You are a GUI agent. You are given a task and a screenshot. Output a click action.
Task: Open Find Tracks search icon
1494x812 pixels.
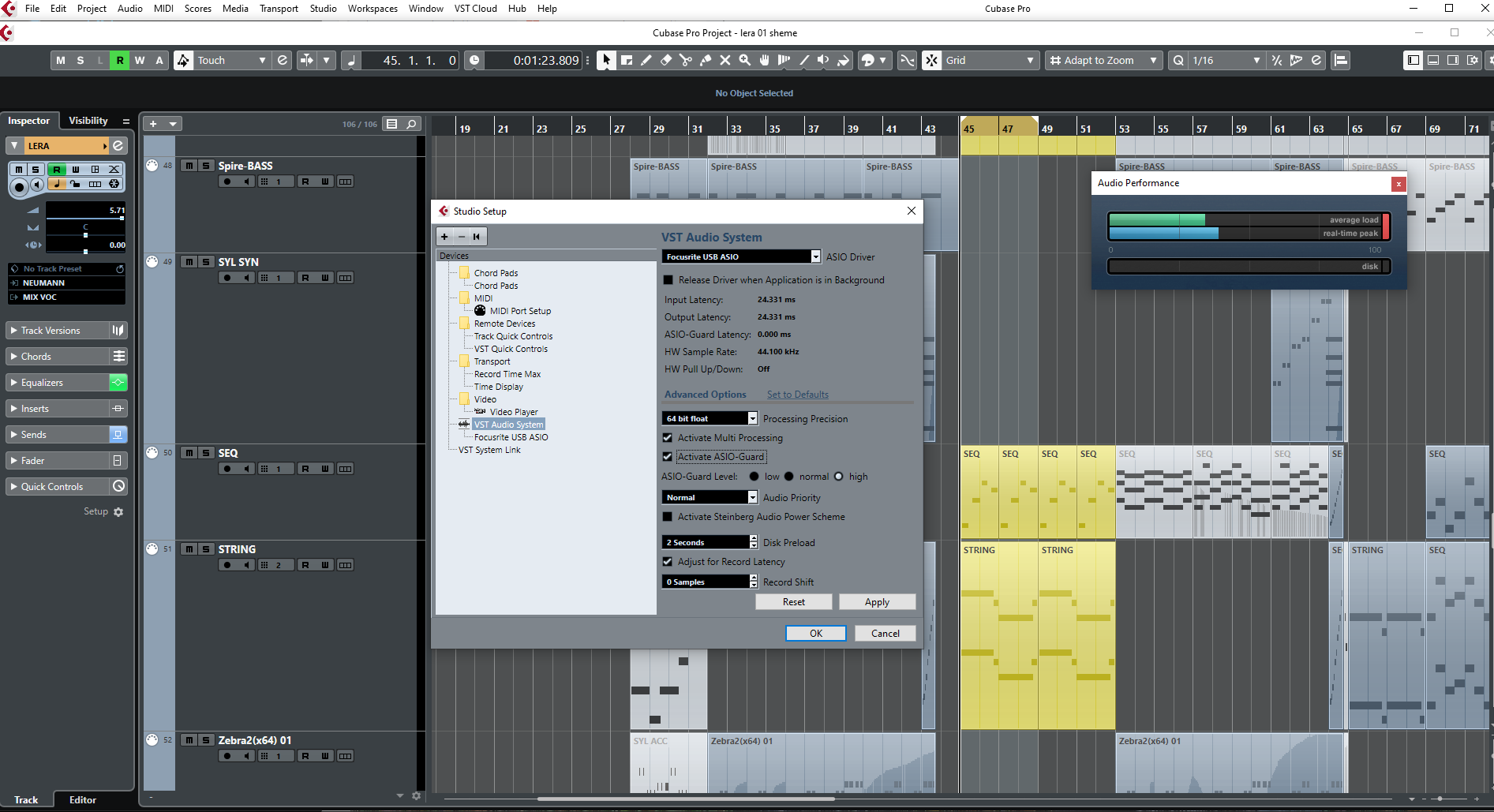click(411, 124)
